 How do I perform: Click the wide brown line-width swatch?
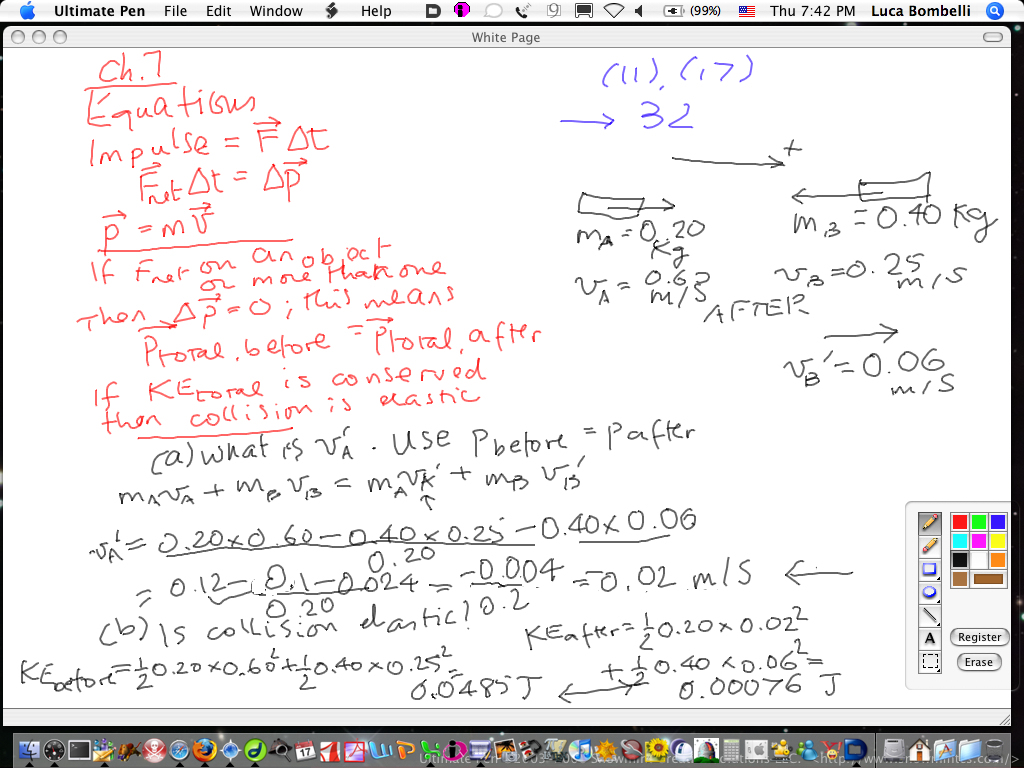coord(988,579)
